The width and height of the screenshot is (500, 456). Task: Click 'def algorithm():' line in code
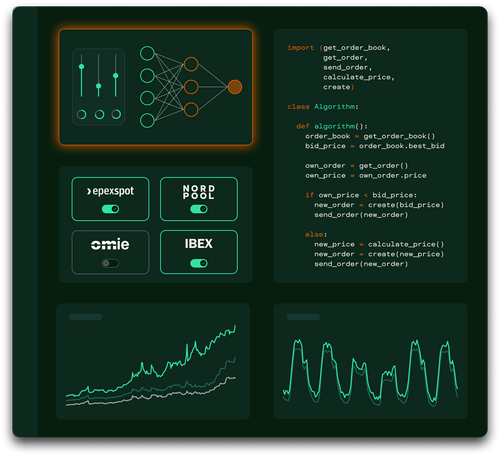click(x=332, y=126)
